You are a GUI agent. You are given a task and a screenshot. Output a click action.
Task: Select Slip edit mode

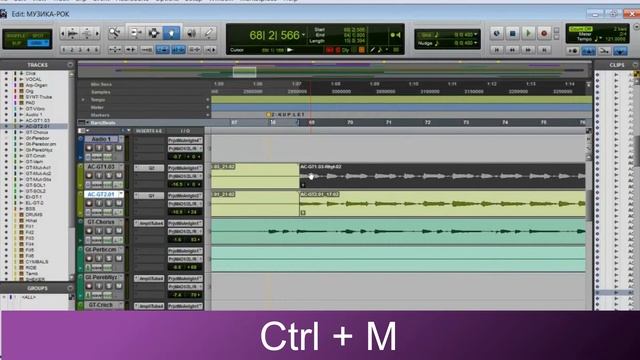click(x=16, y=43)
